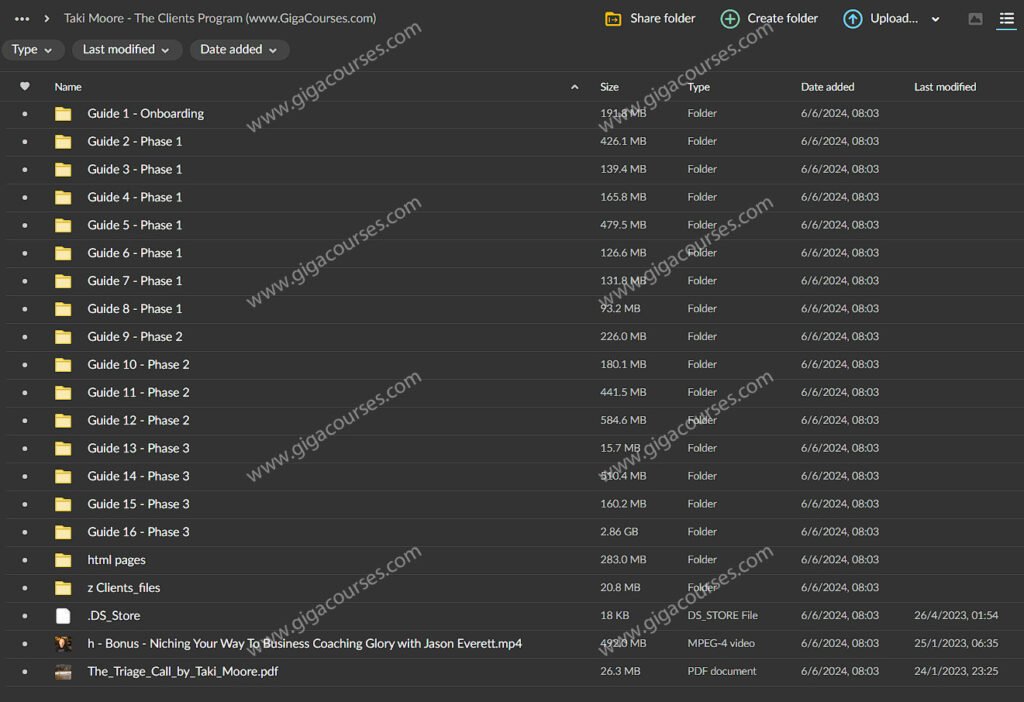Click the DS_STORE File type cell
1024x702 pixels.
tap(722, 616)
